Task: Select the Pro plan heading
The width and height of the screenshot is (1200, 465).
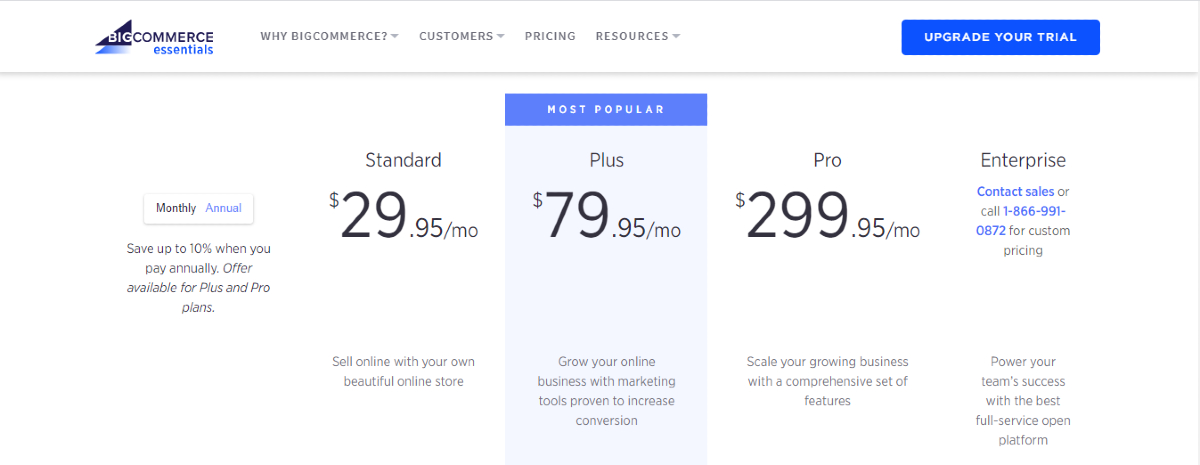Action: 827,160
